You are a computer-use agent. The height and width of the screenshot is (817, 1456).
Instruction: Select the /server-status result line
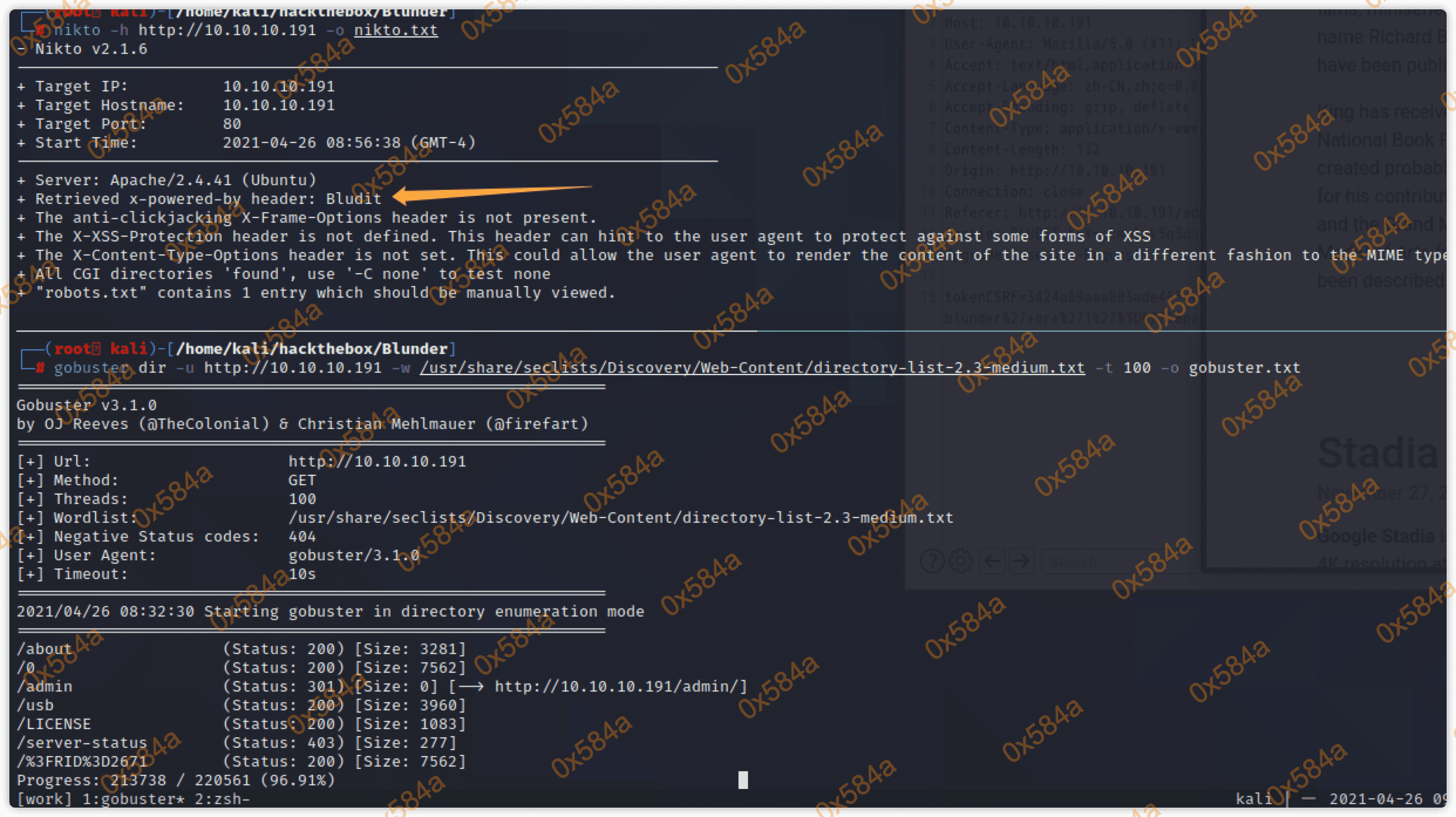[82, 743]
